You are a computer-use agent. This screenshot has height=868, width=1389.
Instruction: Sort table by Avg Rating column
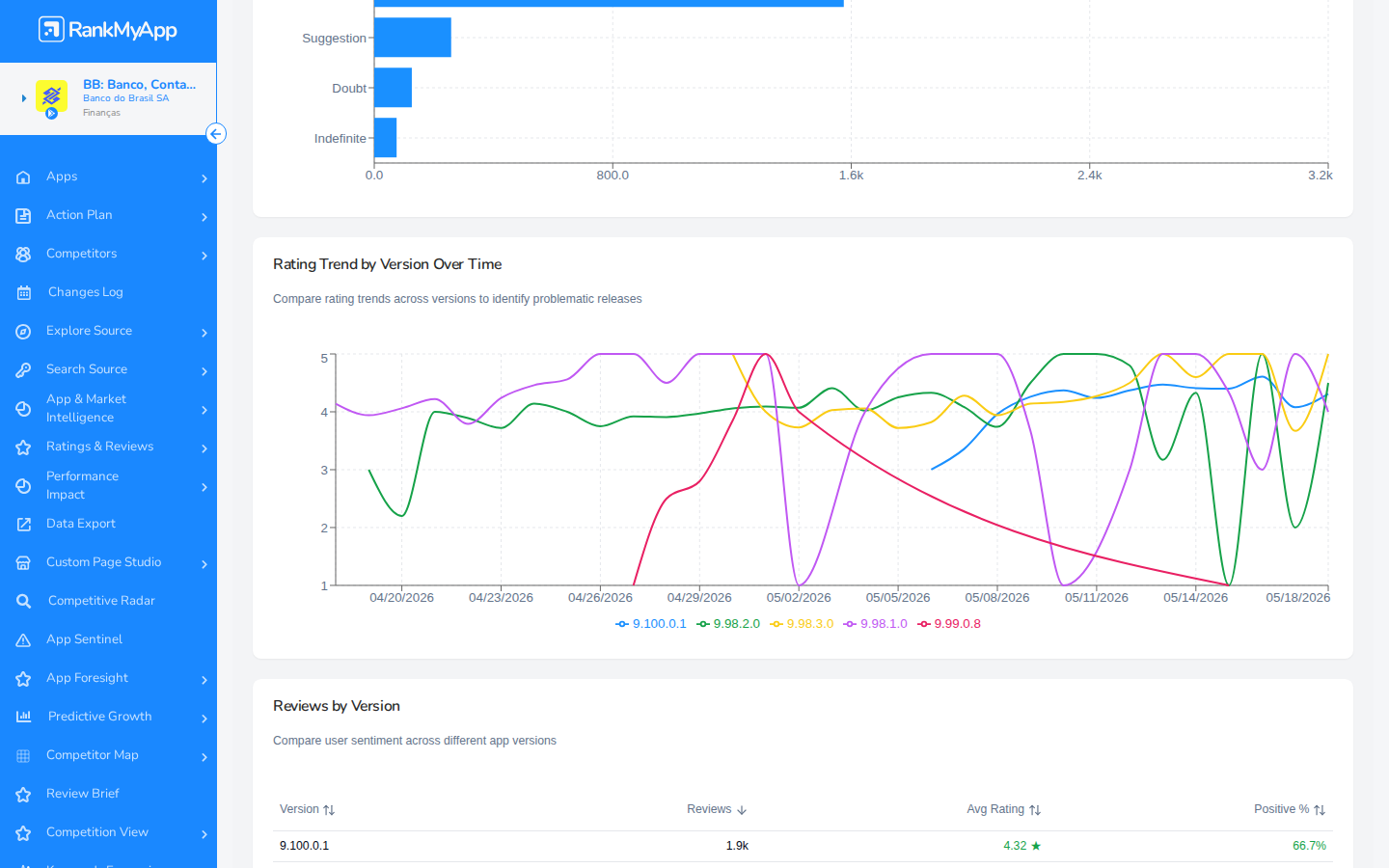(1004, 809)
